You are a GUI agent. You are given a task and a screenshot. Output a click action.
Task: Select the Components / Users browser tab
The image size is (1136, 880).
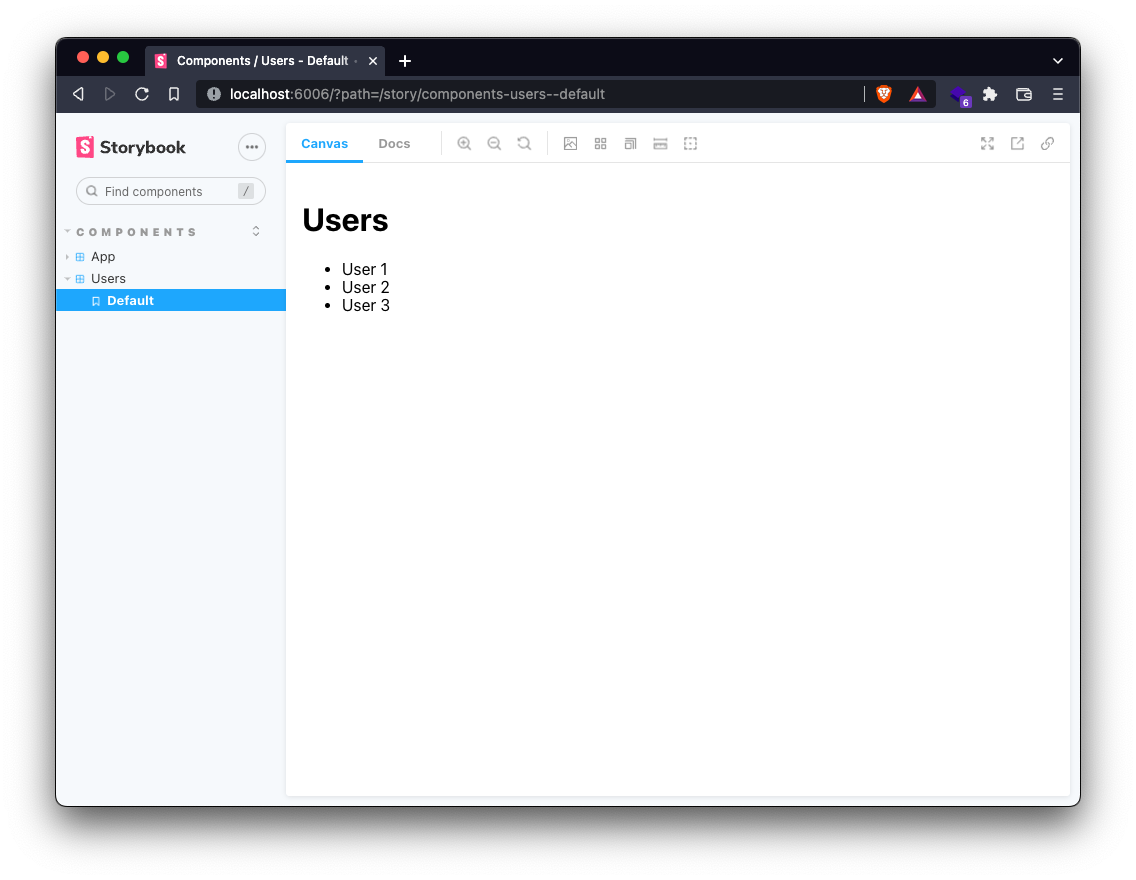[x=265, y=61]
